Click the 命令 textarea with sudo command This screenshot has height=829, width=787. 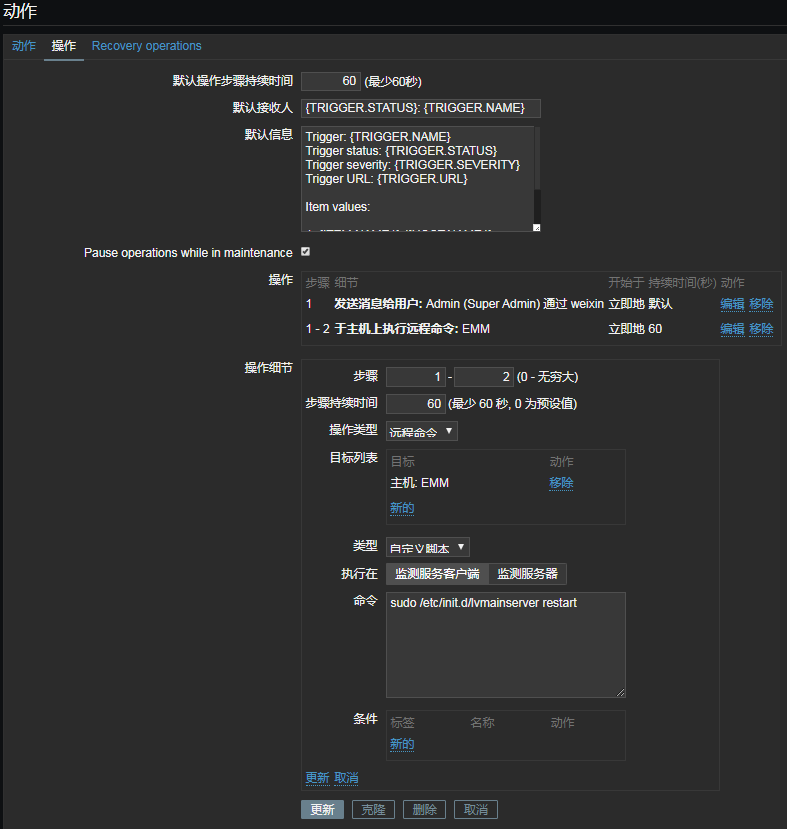[506, 645]
